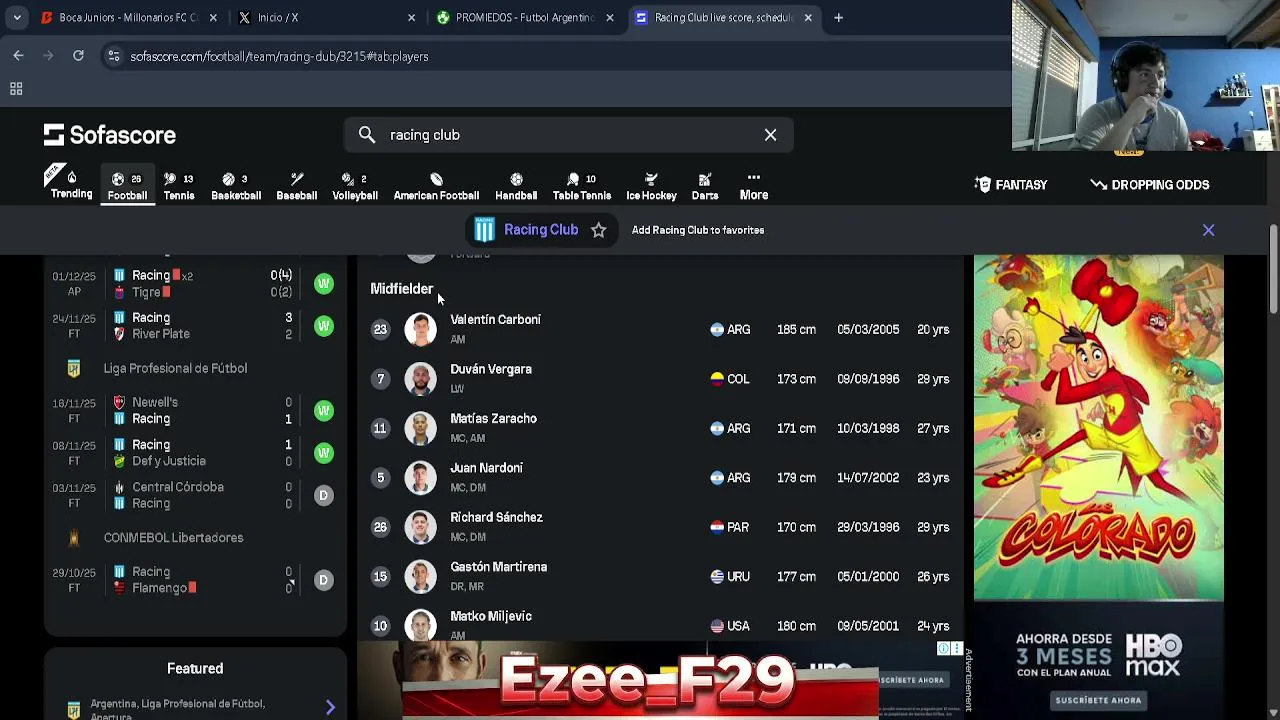
Task: Open the Los Colorado HBO Max advertisement
Action: pos(1099,428)
